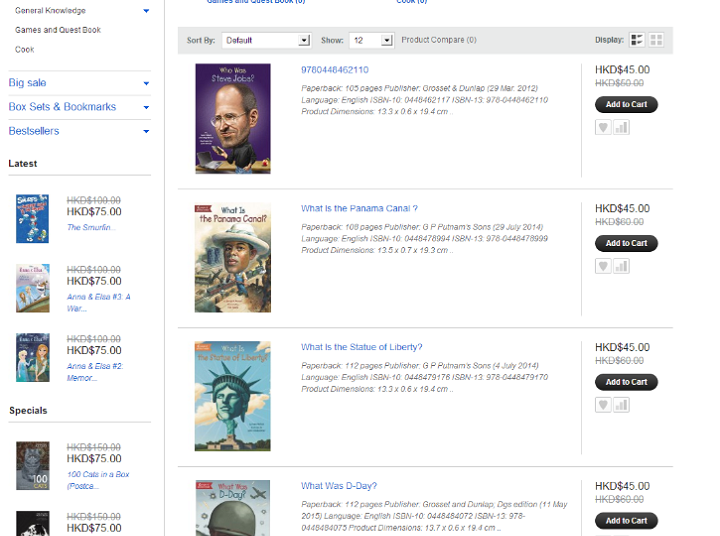Screen dimensions: 720x536
Task: Expand Box Sets & Bookmarks arrow
Action: pyautogui.click(x=146, y=107)
